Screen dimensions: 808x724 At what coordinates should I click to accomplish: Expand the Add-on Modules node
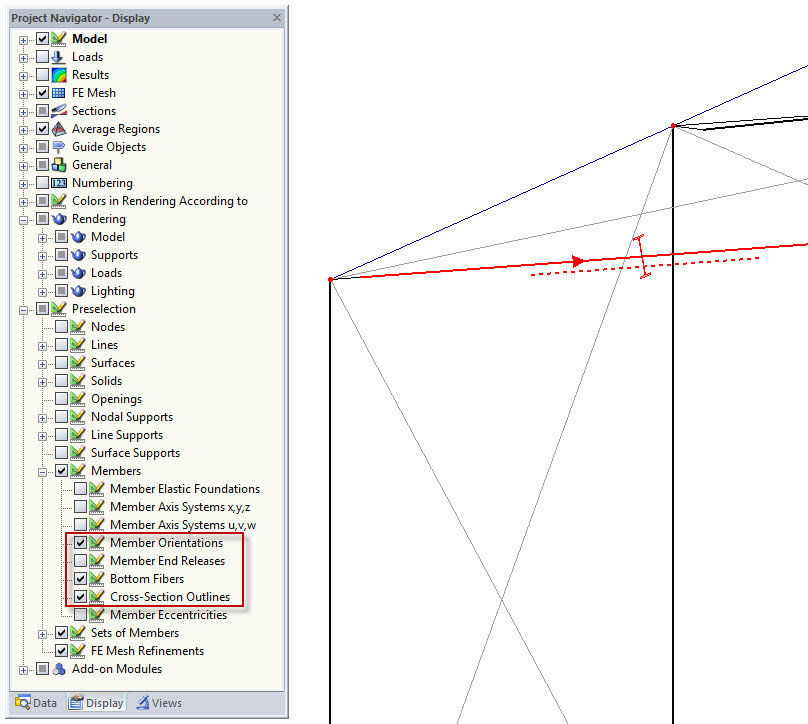click(x=23, y=670)
